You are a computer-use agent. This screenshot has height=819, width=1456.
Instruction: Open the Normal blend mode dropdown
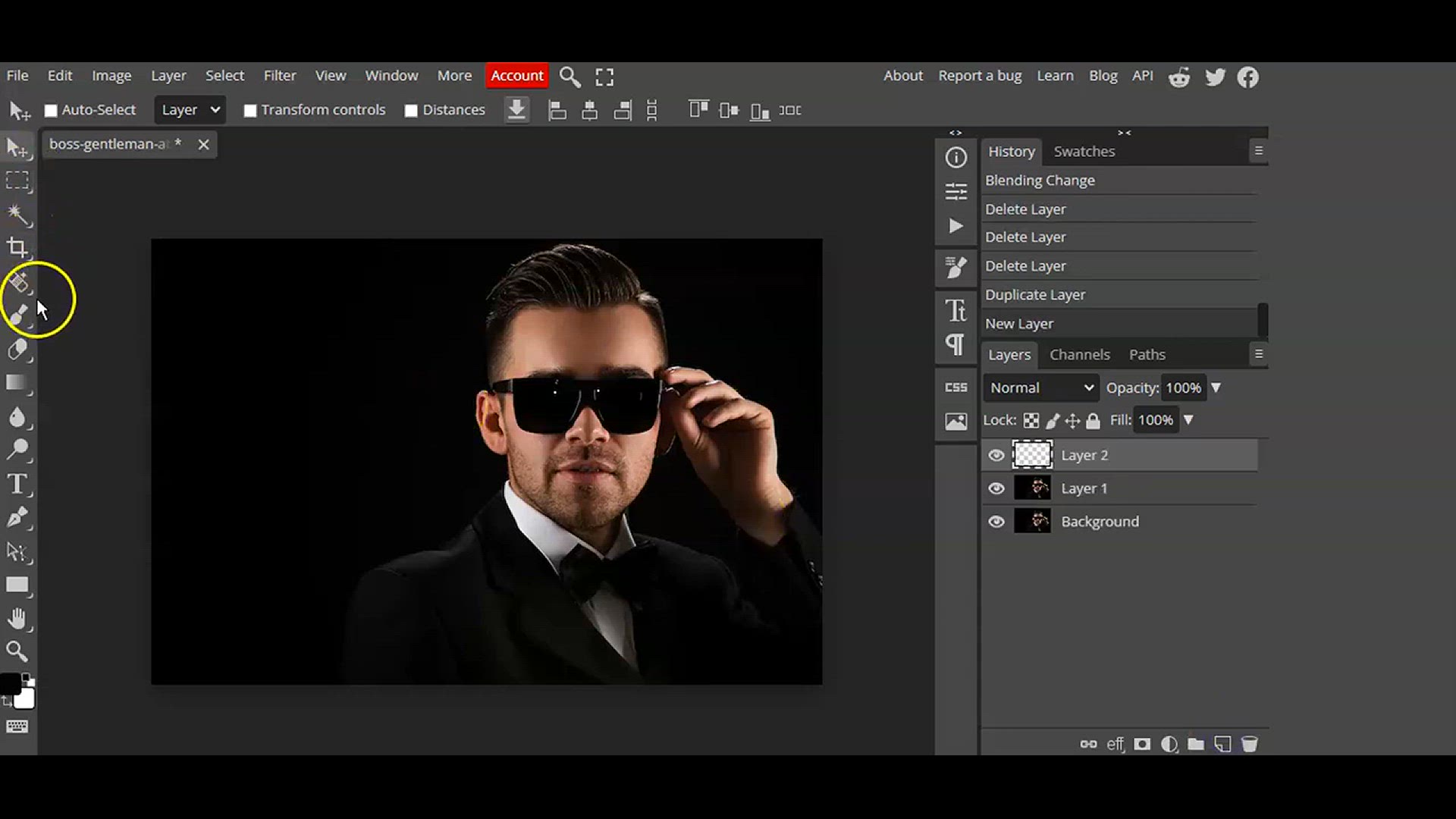1042,388
